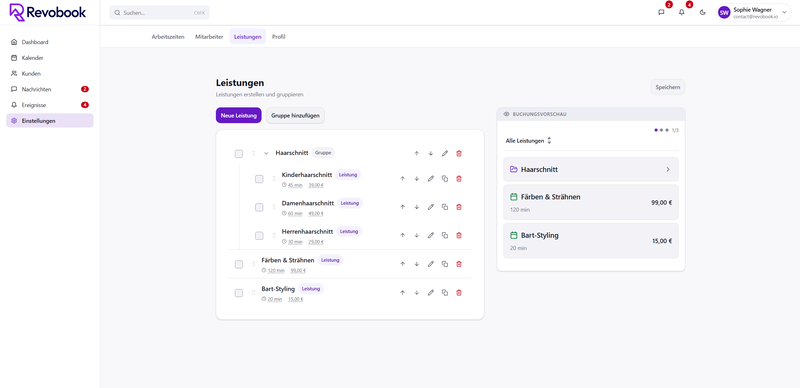800x388 pixels.
Task: Edit Damenhaarschnitt service
Action: [431, 207]
